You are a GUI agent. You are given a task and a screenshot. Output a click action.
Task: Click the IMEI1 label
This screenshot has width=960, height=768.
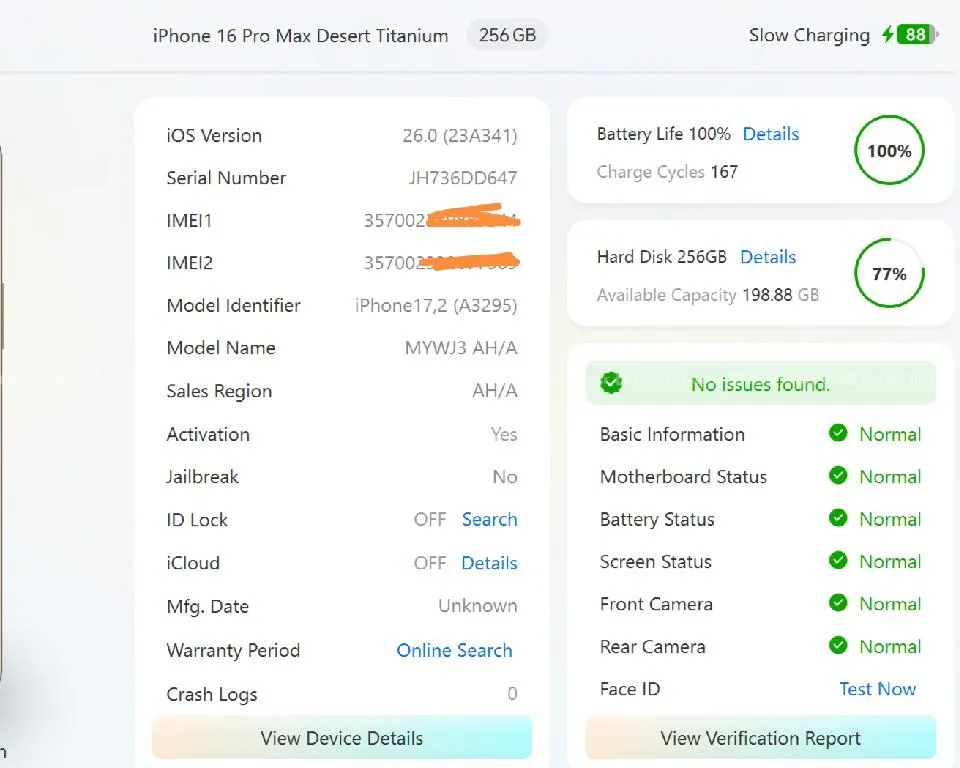pos(189,220)
